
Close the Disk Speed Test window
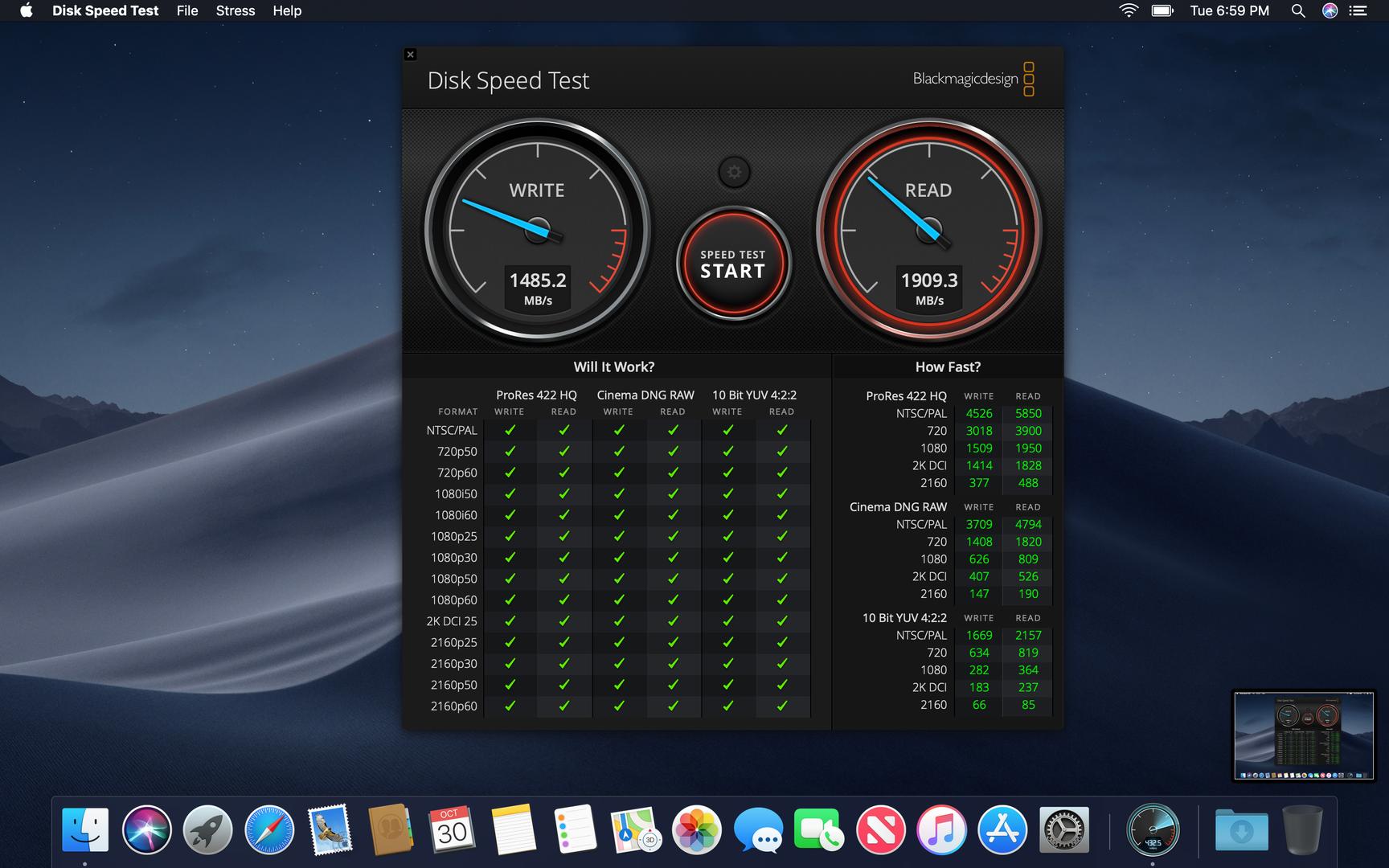[x=410, y=55]
